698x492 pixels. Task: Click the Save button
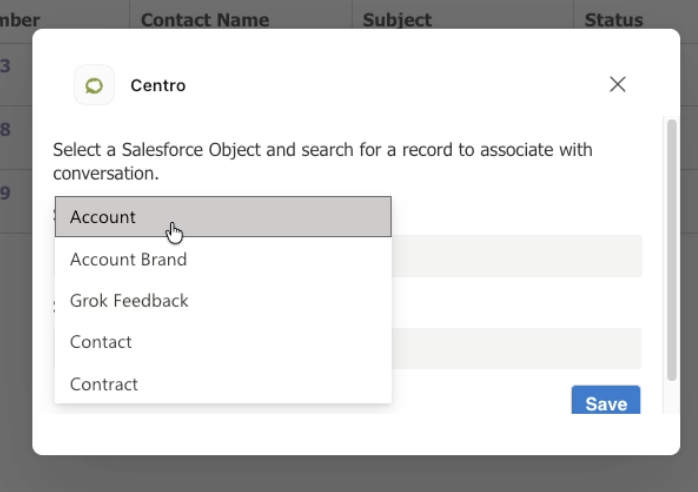pyautogui.click(x=606, y=400)
